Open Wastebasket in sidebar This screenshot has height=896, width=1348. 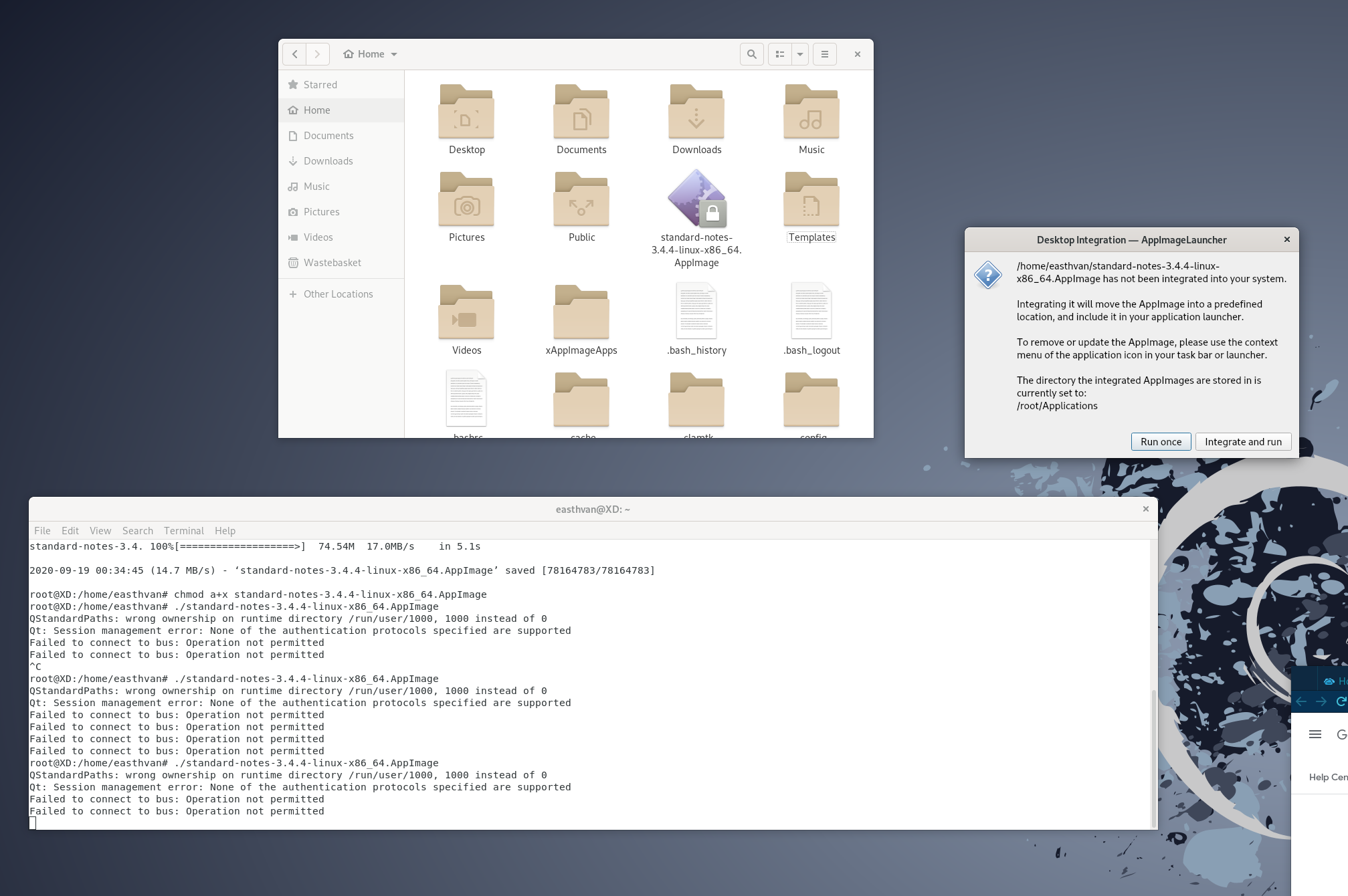coord(341,263)
